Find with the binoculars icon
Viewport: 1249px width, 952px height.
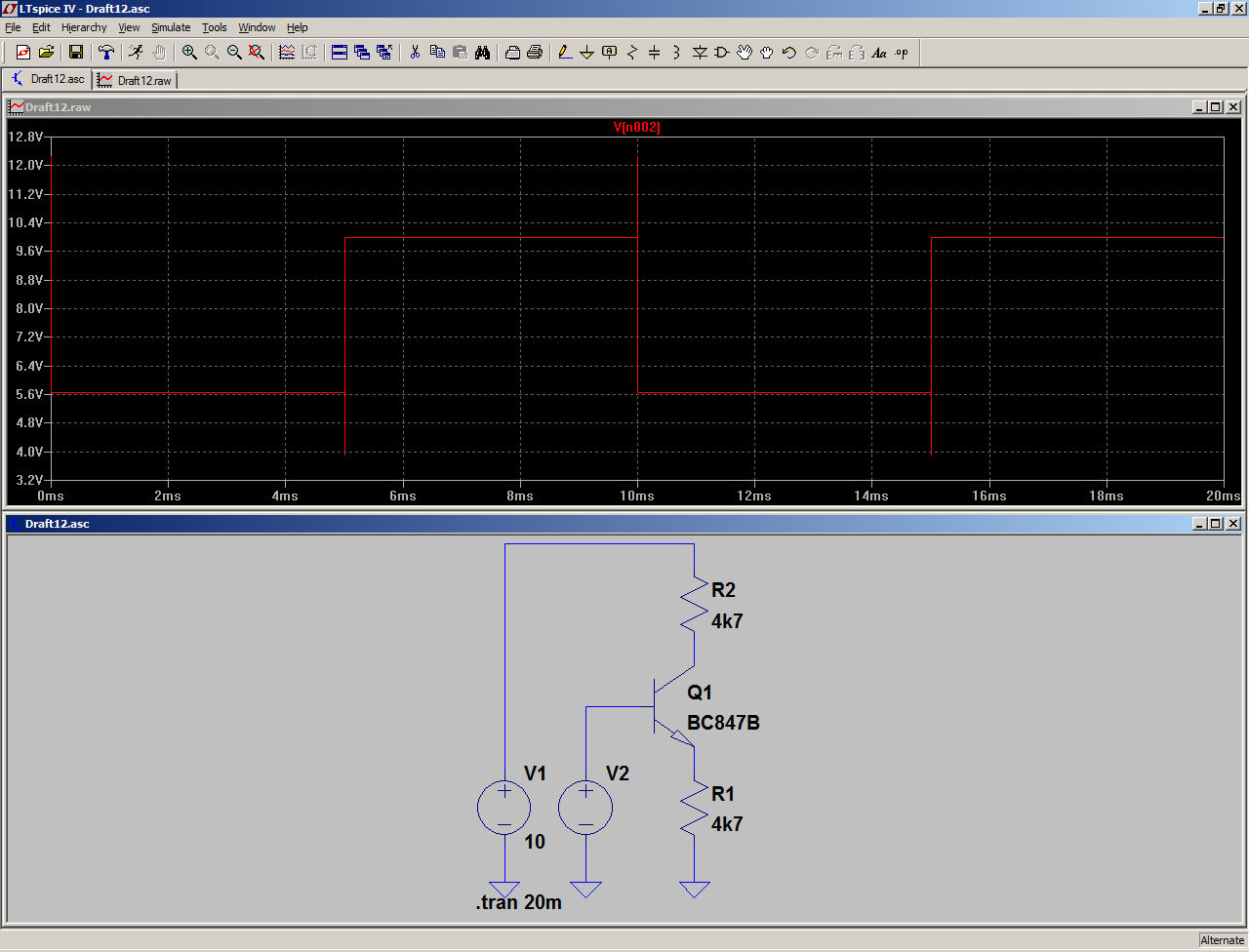(482, 53)
